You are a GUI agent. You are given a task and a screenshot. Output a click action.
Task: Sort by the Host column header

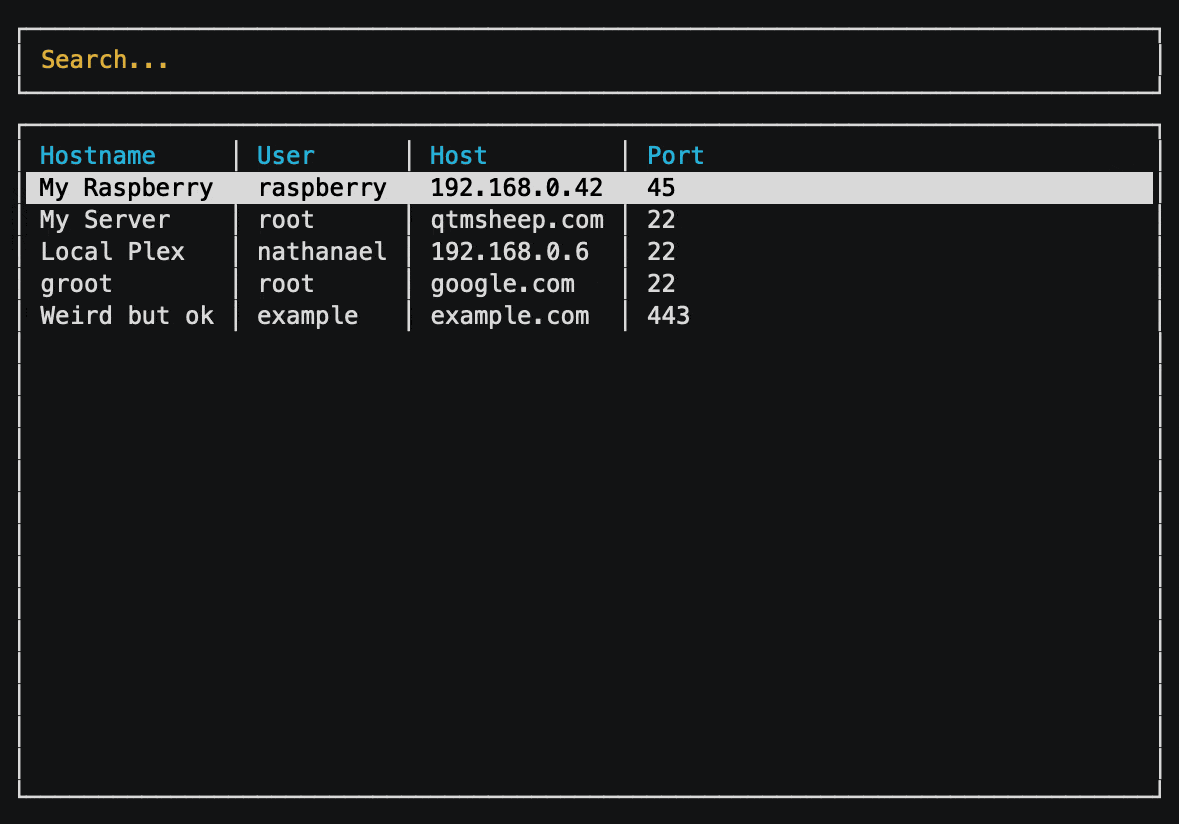[458, 155]
